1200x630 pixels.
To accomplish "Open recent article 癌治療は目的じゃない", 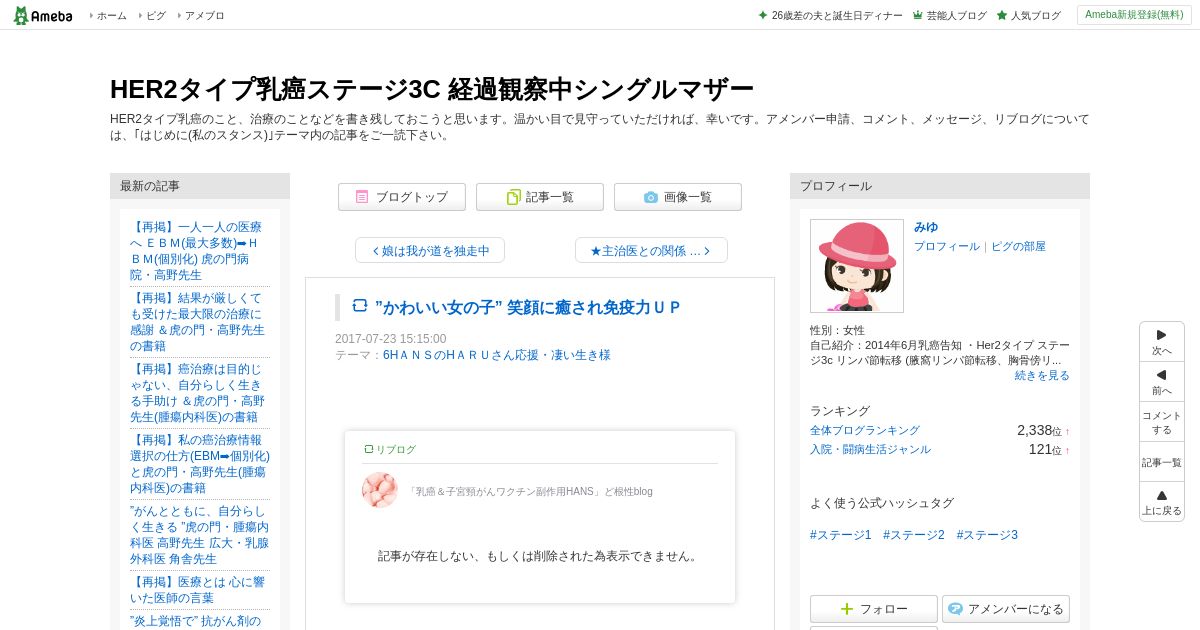I will (x=199, y=393).
